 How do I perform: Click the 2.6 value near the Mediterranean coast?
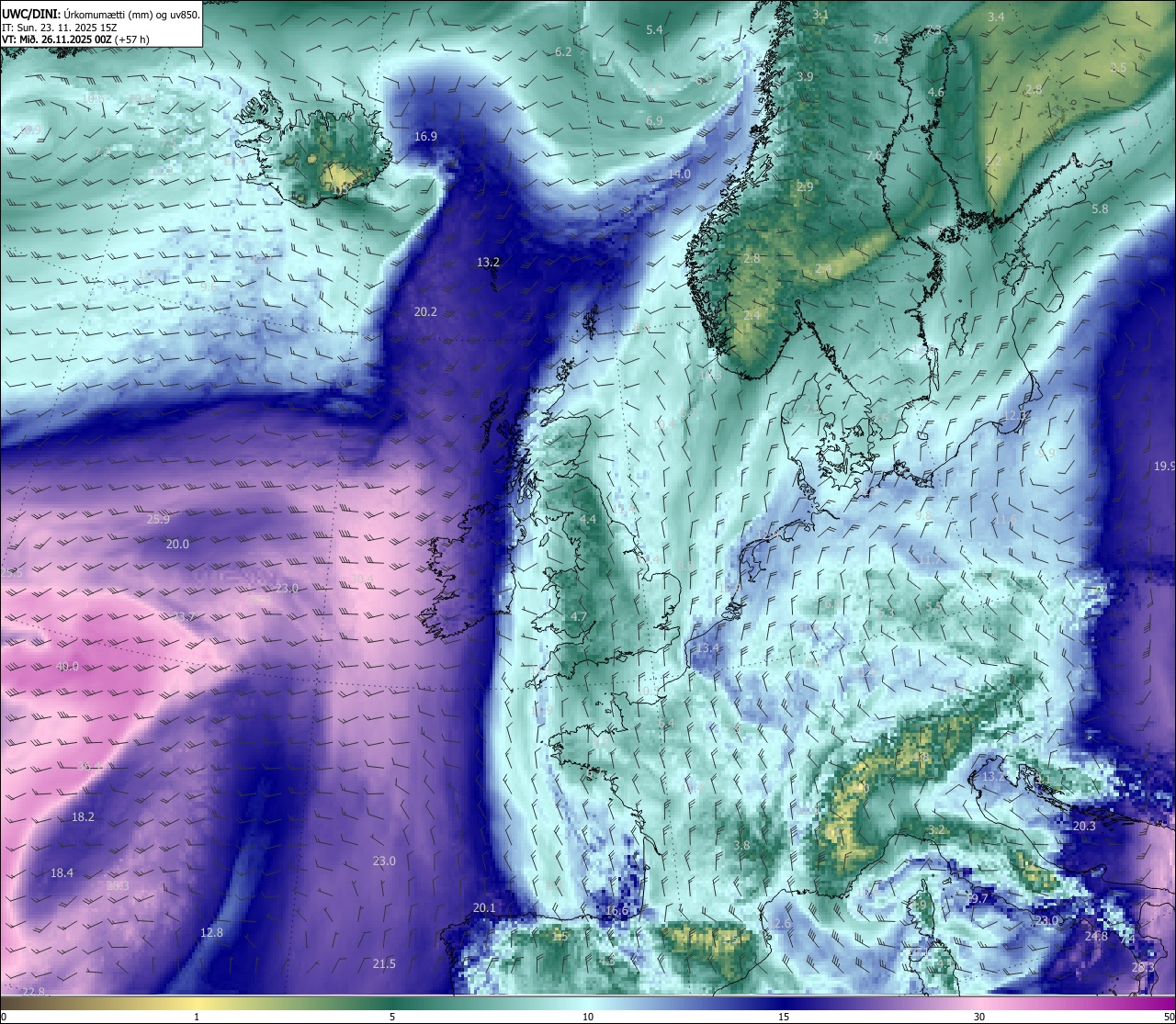783,923
